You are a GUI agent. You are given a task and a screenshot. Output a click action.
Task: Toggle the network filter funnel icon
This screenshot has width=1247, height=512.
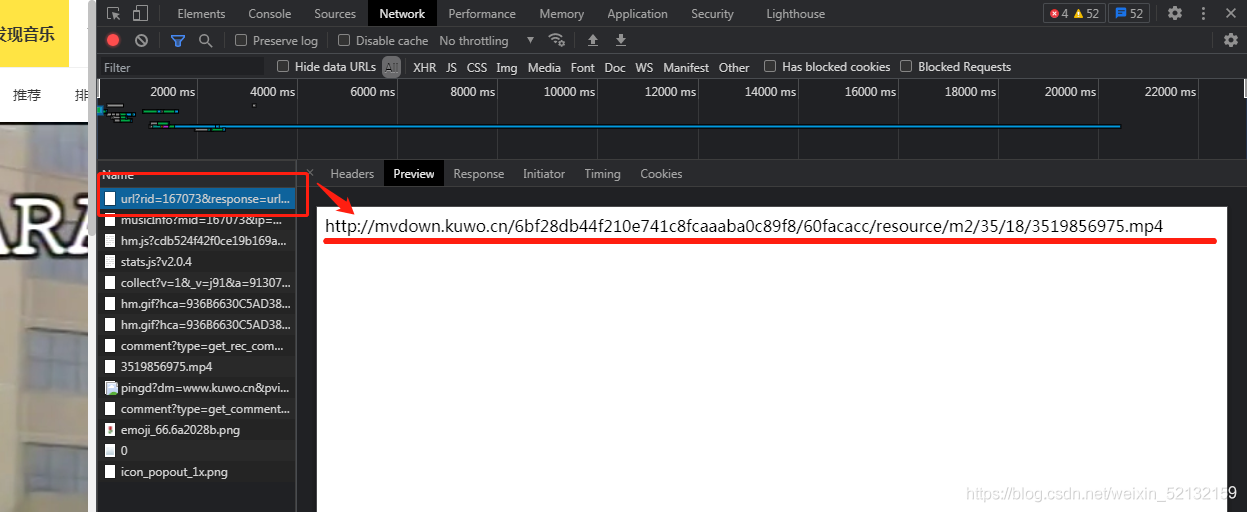(177, 40)
